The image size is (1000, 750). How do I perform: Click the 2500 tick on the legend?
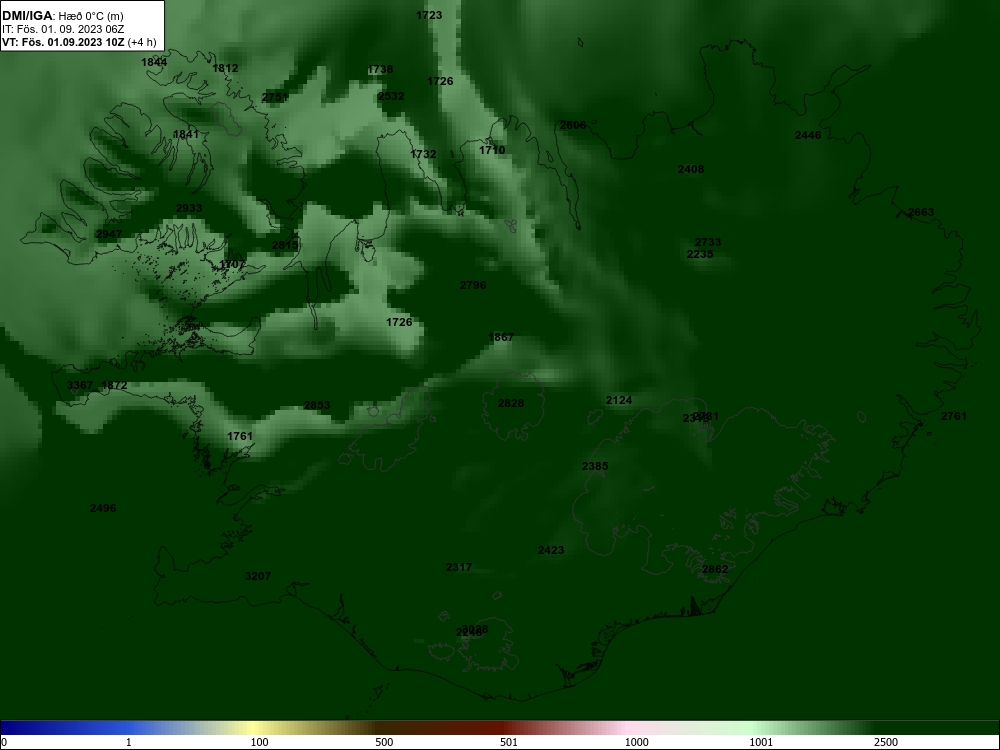pyautogui.click(x=885, y=742)
